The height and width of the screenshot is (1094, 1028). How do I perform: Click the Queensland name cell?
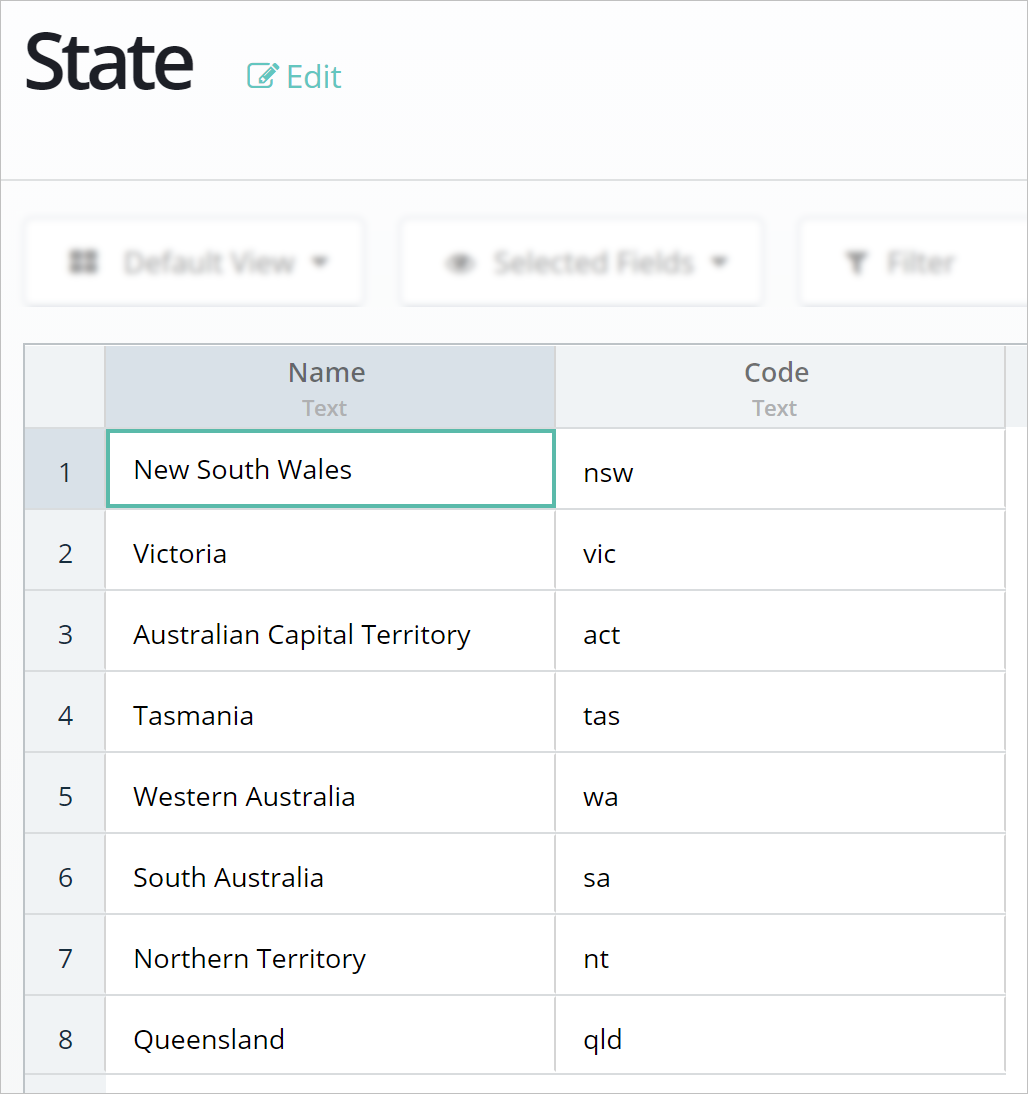click(329, 1040)
